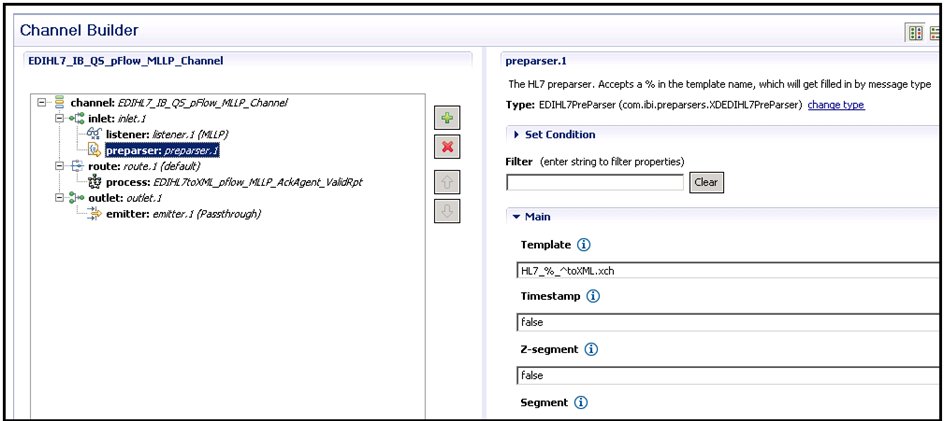Click the inlet node icon
Screen dimensions: 944x421
78,119
